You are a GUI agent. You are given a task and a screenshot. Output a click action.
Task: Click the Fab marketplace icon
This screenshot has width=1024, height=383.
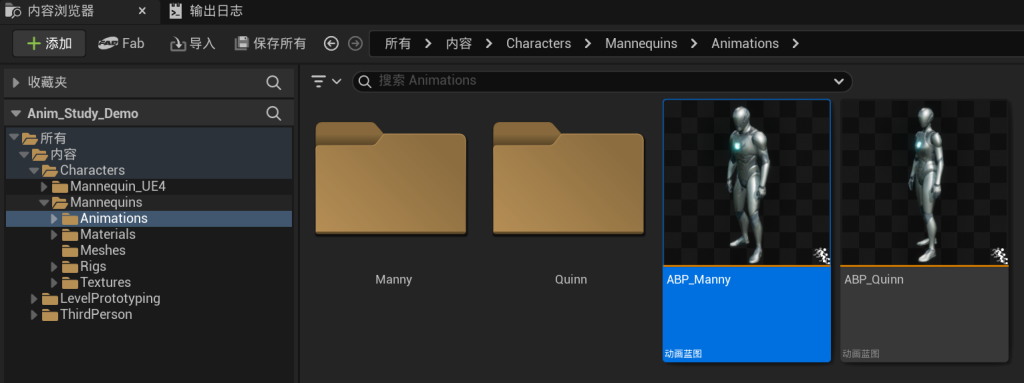(x=107, y=43)
